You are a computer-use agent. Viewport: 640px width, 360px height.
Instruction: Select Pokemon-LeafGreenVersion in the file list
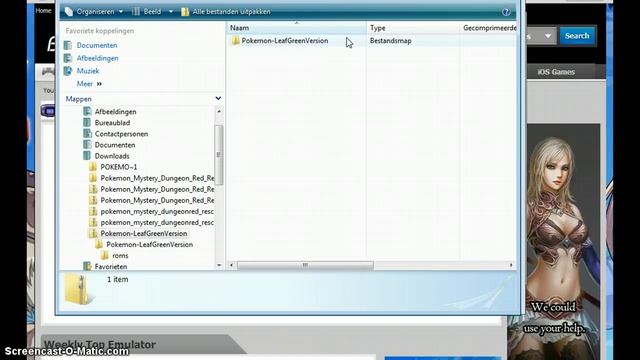(x=285, y=40)
